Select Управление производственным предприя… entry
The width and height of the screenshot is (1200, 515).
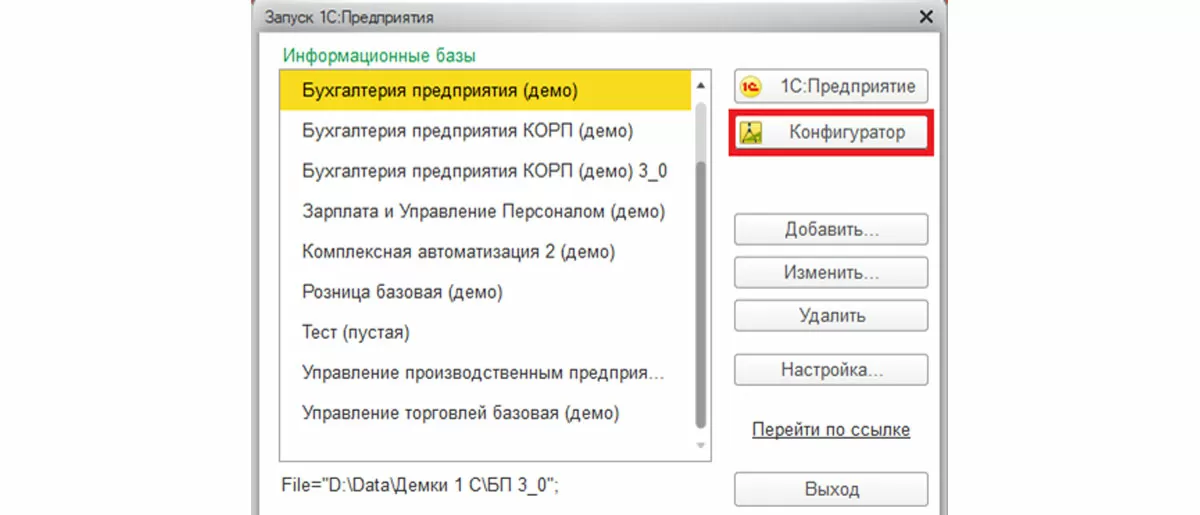click(x=484, y=372)
